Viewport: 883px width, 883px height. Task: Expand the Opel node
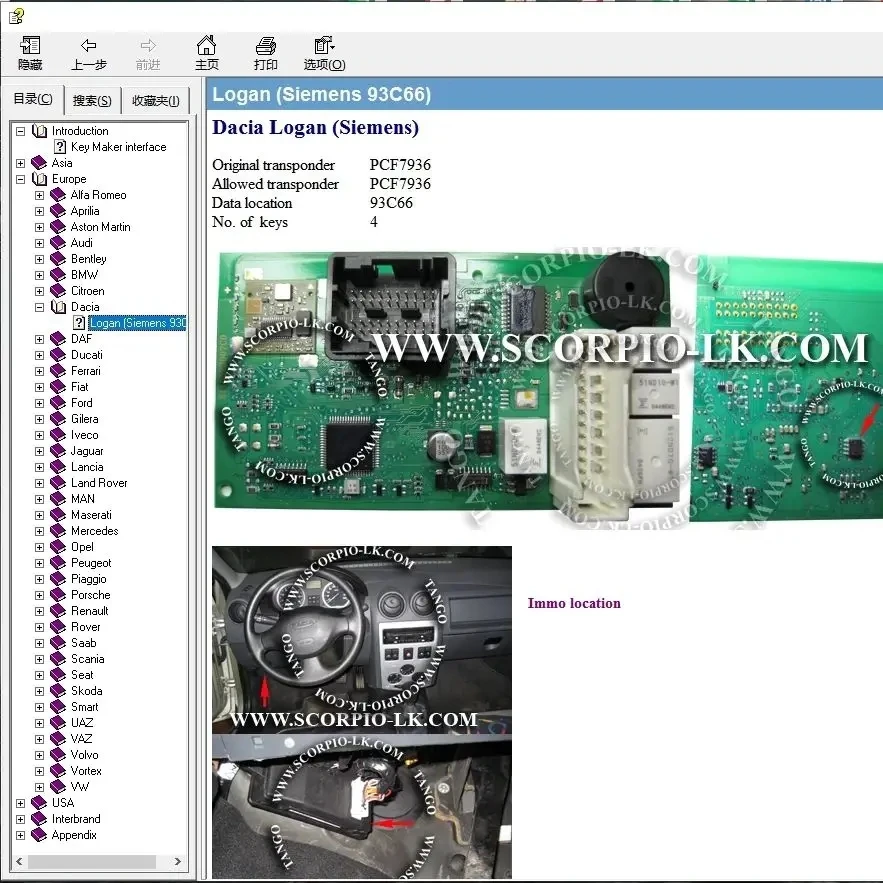click(39, 547)
